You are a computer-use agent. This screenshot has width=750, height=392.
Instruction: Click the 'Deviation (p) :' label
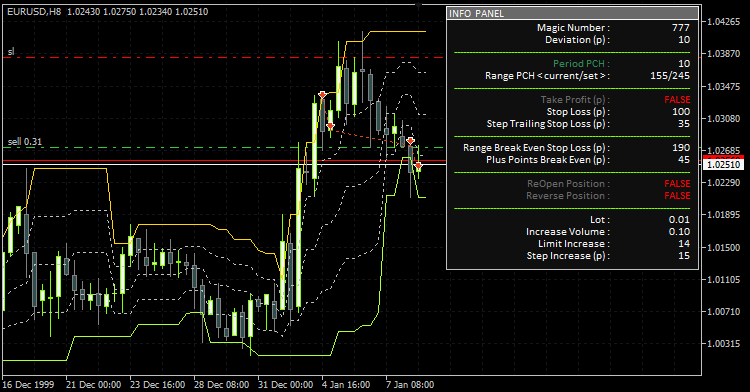click(577, 40)
